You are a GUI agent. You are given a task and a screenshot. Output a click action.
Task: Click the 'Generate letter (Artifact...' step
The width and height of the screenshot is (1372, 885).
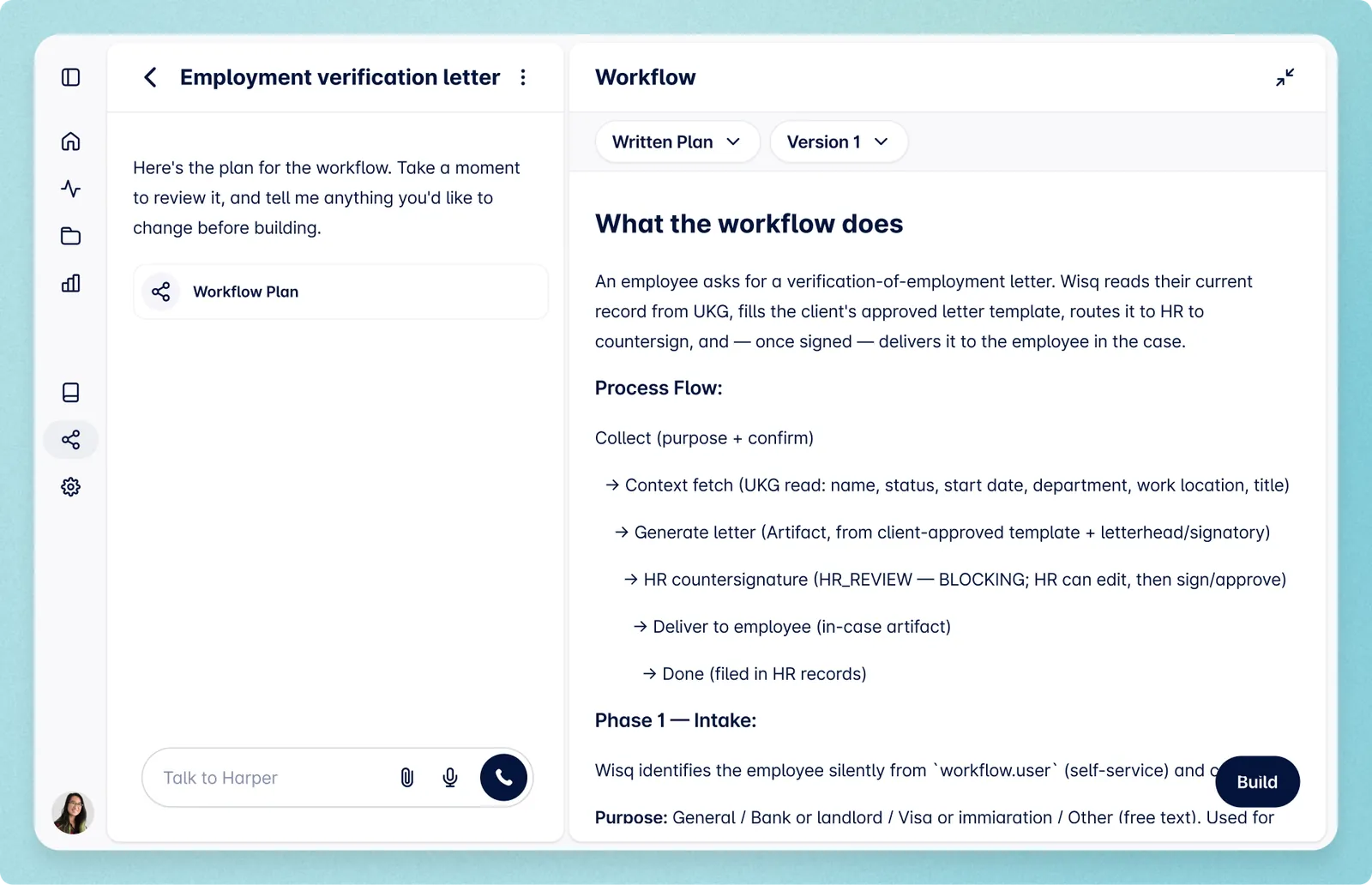click(x=942, y=533)
